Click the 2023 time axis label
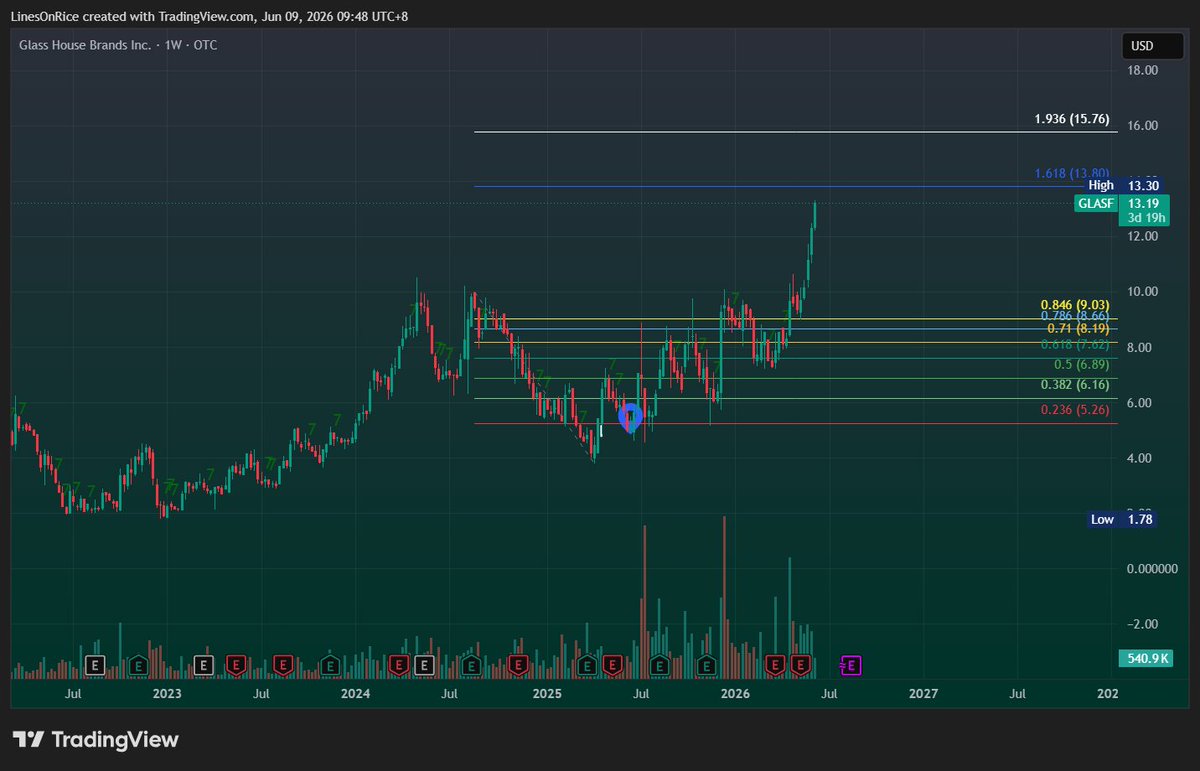The width and height of the screenshot is (1200, 771). click(x=167, y=693)
